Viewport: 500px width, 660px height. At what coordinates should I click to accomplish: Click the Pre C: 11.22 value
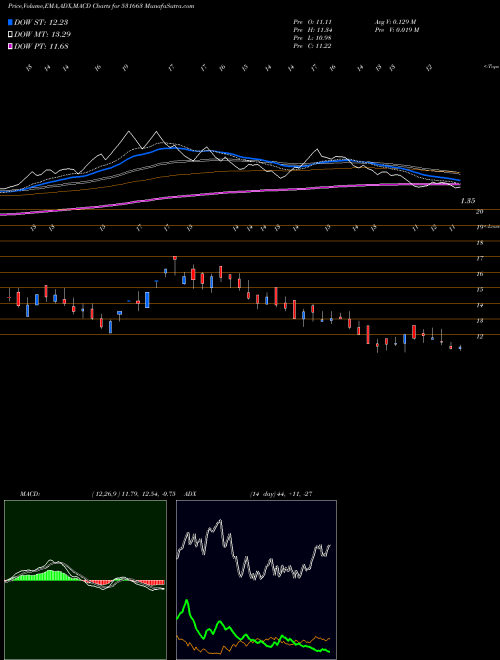(312, 46)
